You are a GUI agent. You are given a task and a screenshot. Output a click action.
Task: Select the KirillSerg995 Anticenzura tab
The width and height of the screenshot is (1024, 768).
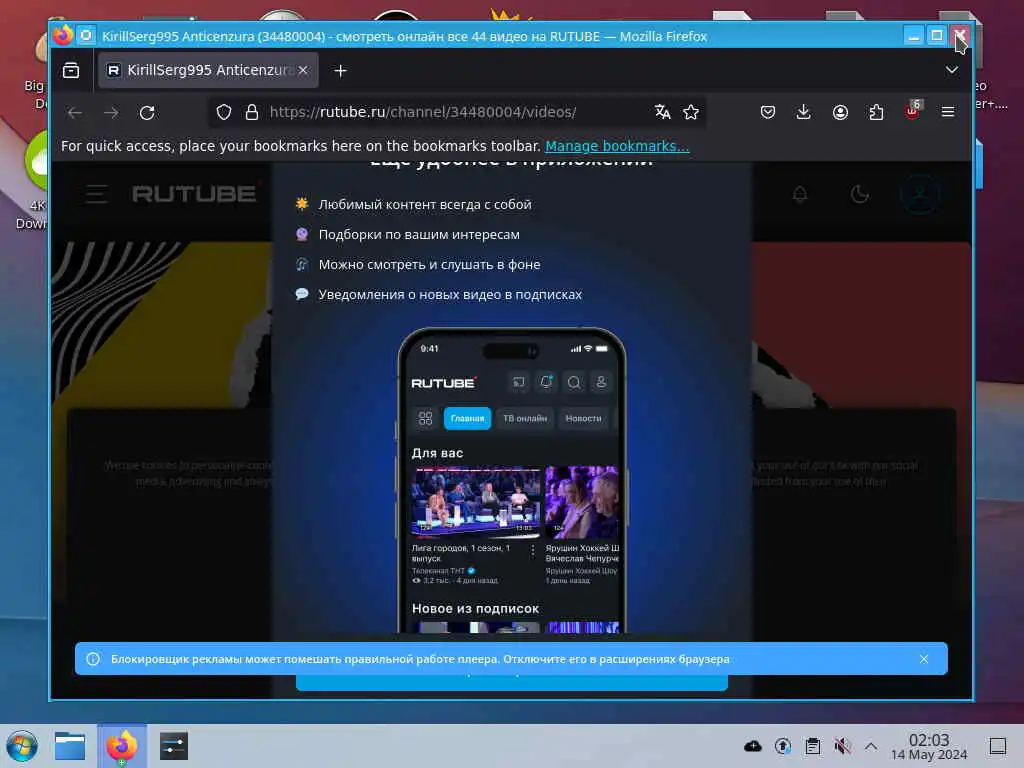pyautogui.click(x=208, y=70)
